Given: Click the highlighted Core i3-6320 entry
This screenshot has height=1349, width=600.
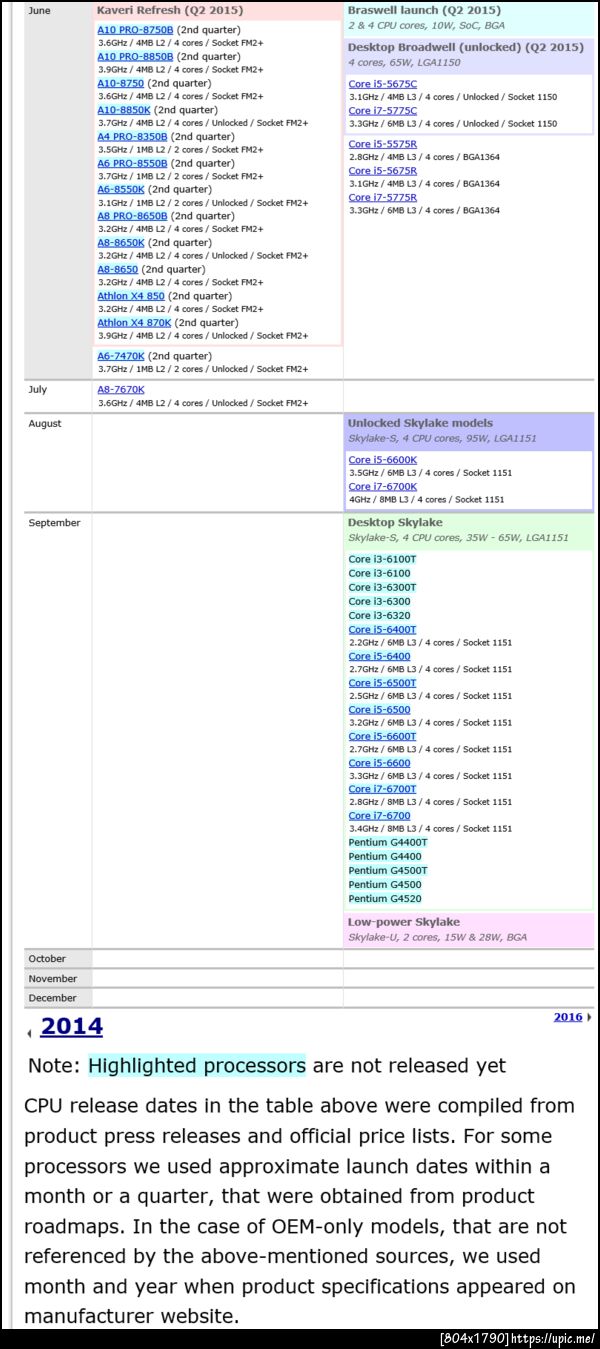Looking at the screenshot, I should coord(380,615).
